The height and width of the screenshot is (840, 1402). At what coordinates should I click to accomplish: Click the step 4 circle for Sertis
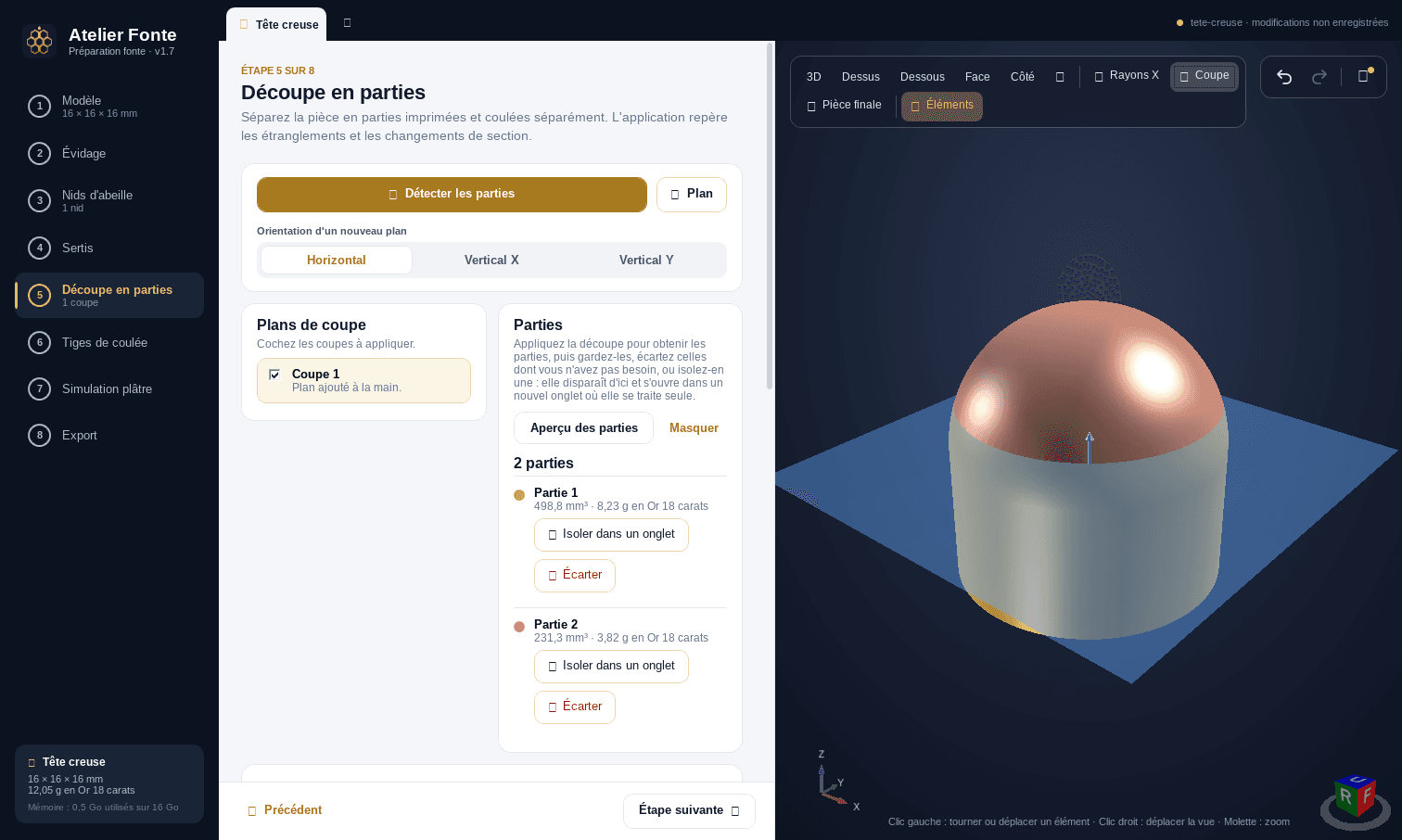click(x=39, y=248)
